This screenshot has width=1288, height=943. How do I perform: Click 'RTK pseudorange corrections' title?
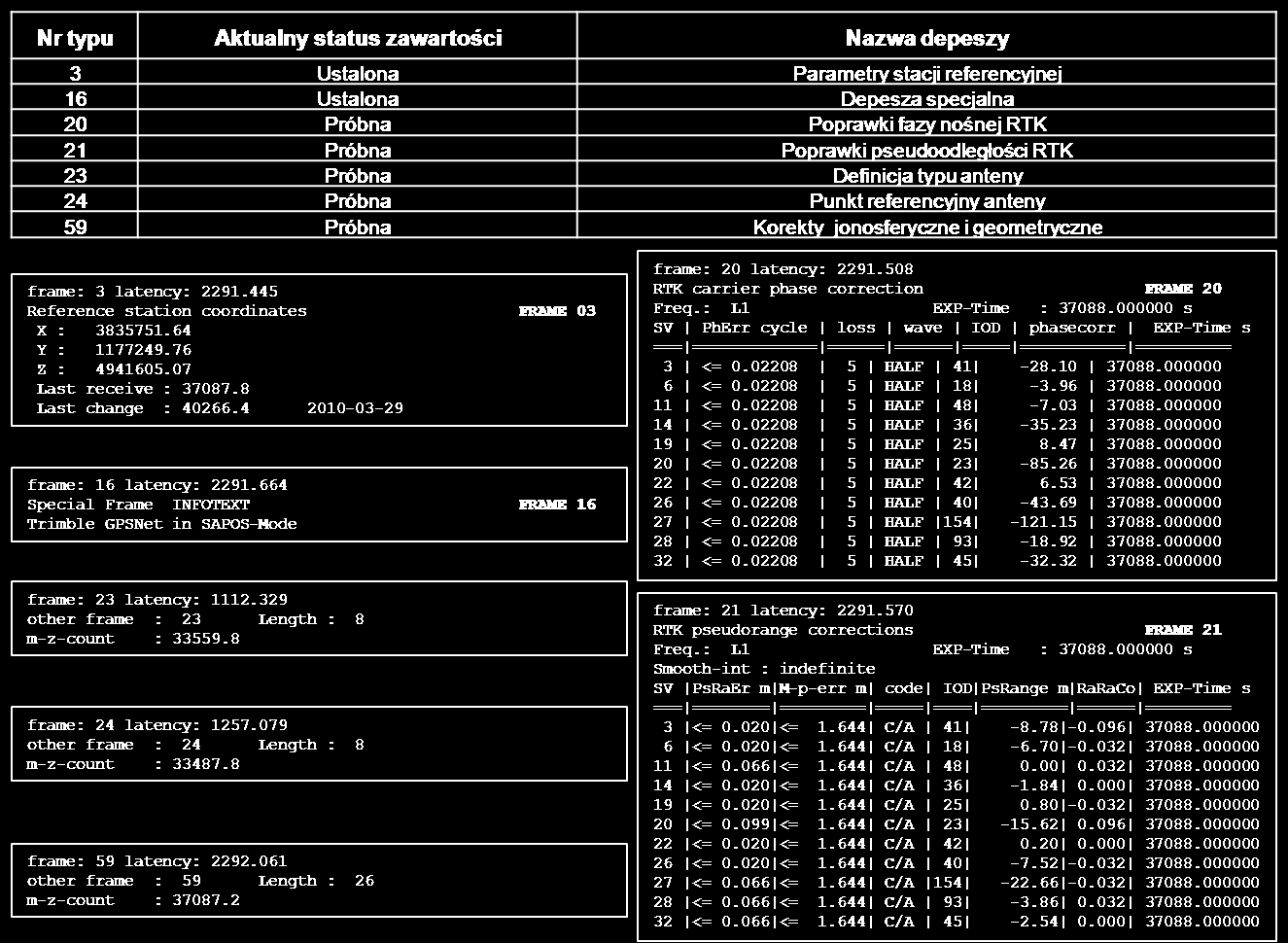pos(783,630)
